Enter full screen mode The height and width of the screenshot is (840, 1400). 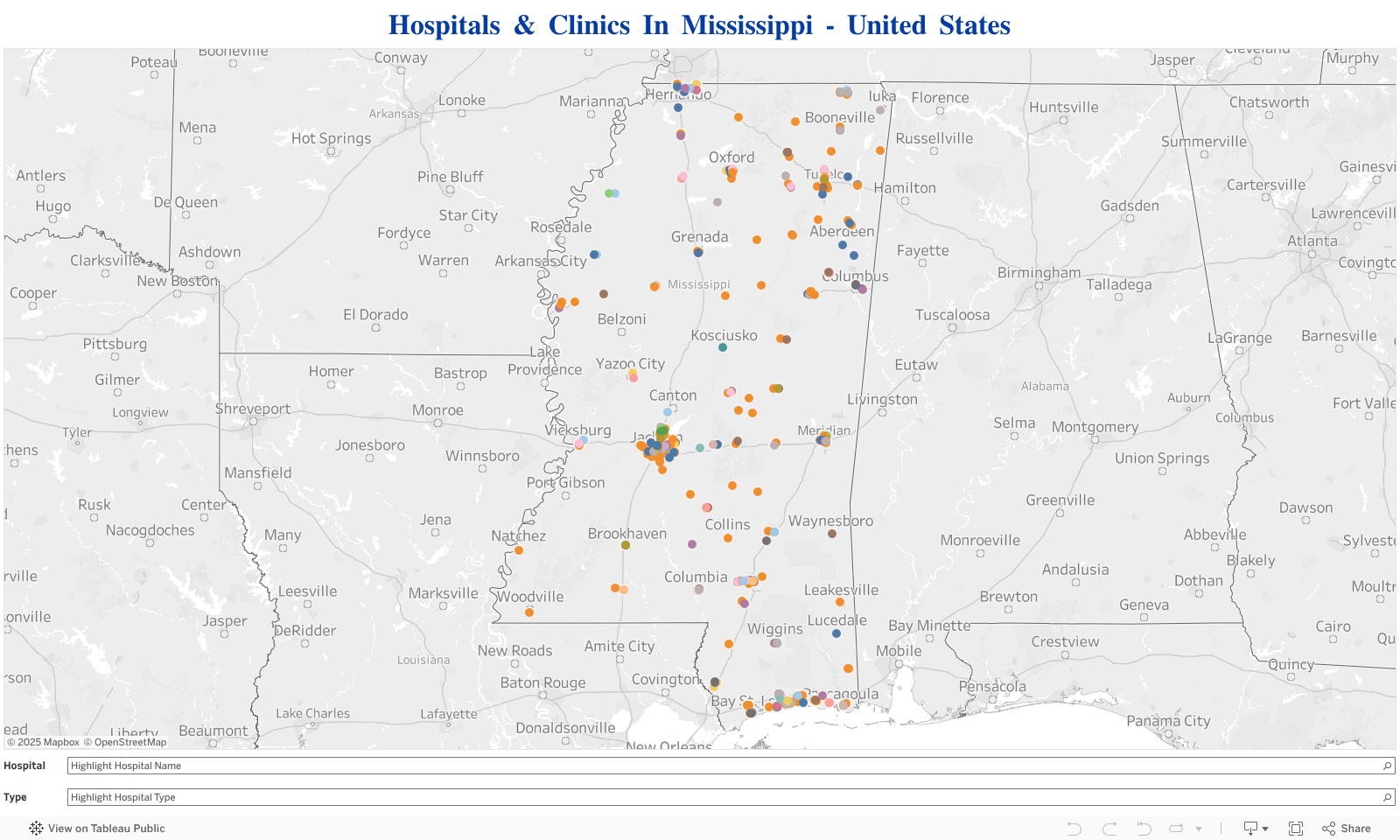click(x=1296, y=828)
